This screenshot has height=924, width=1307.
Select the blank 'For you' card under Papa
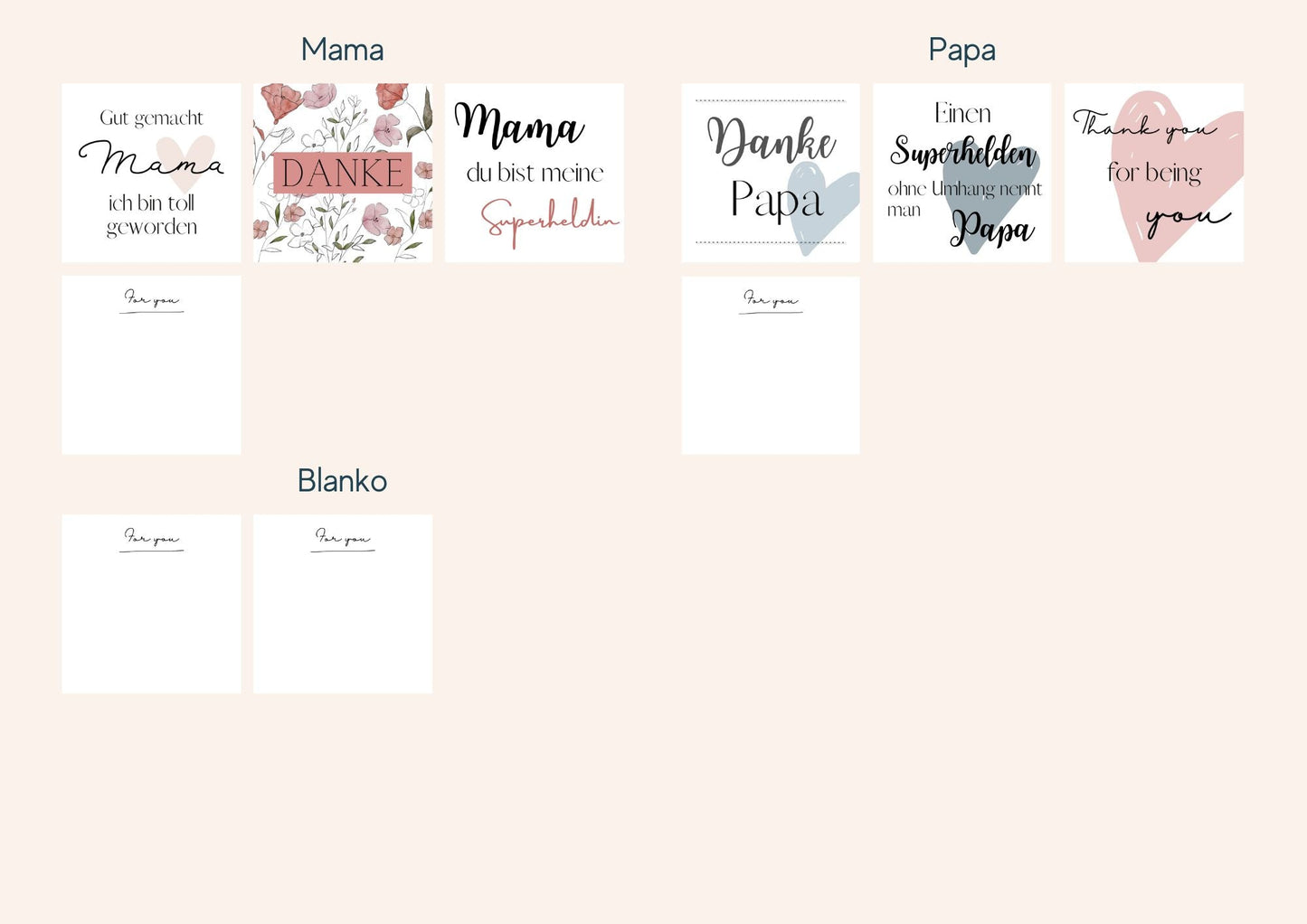pyautogui.click(x=771, y=365)
